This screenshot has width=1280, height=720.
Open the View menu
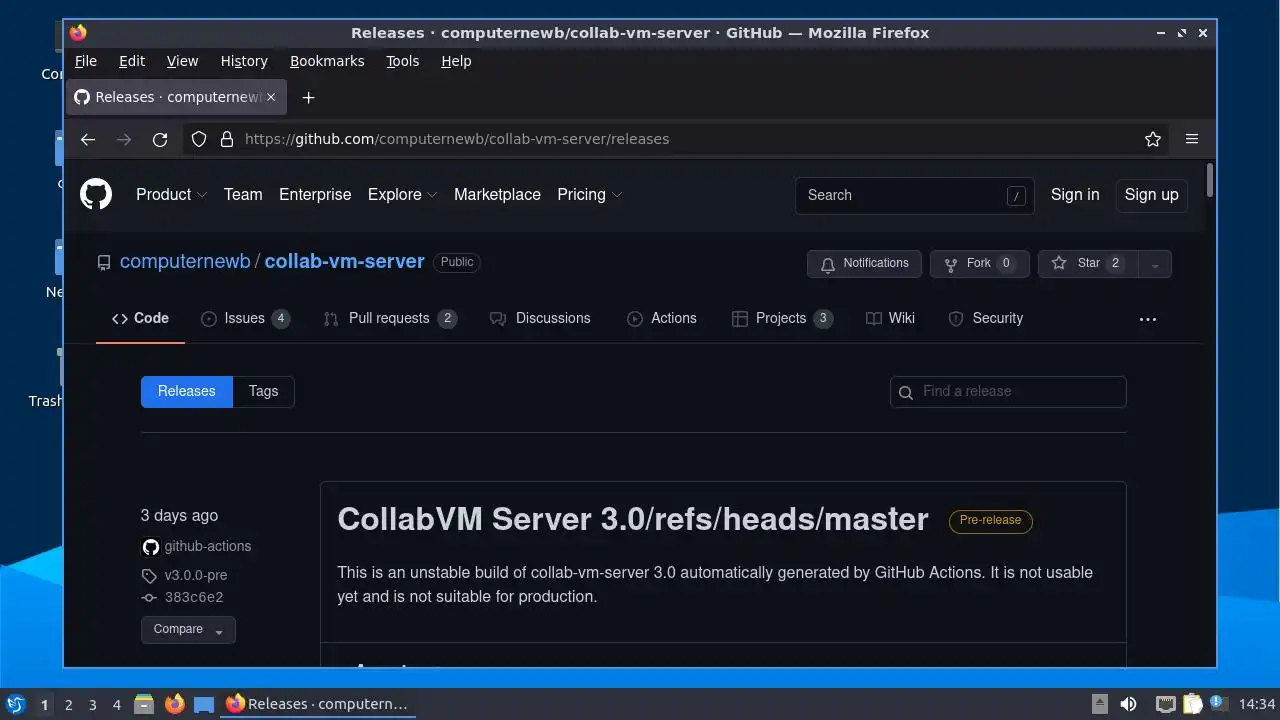[x=182, y=61]
